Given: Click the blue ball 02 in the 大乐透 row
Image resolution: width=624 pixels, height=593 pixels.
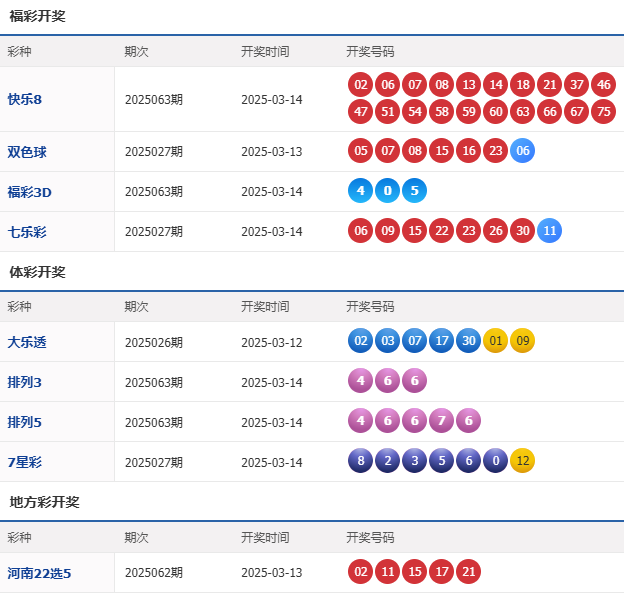Looking at the screenshot, I should [361, 341].
